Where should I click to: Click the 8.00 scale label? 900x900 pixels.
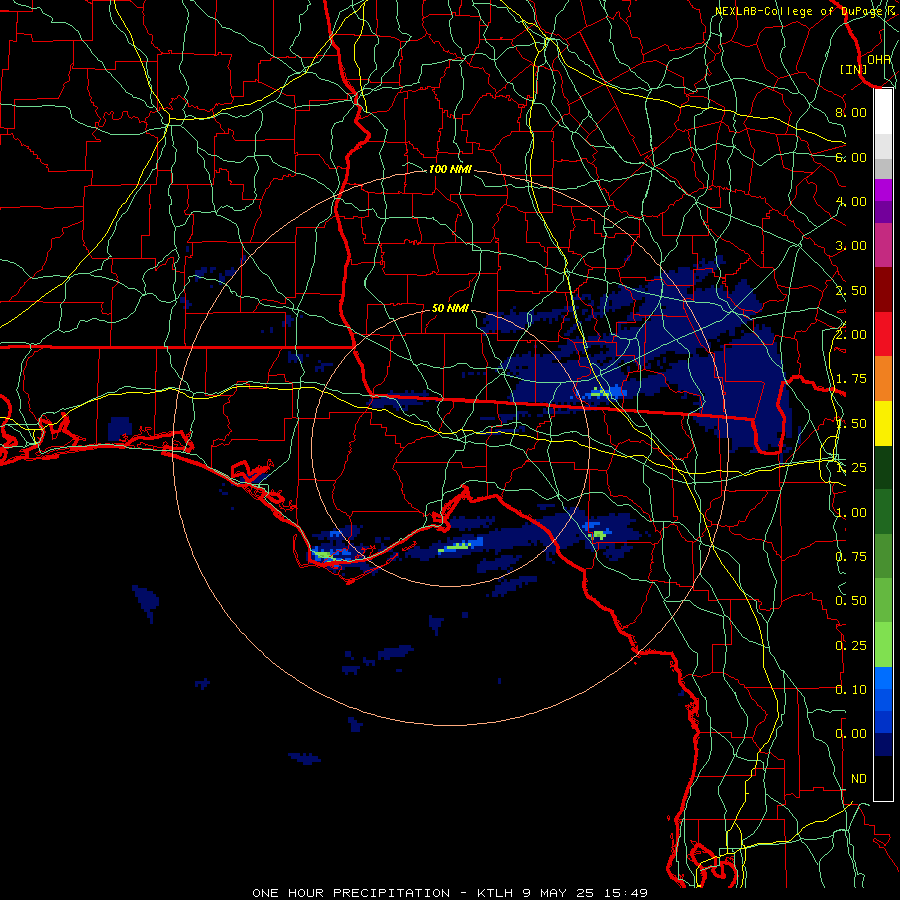click(851, 112)
